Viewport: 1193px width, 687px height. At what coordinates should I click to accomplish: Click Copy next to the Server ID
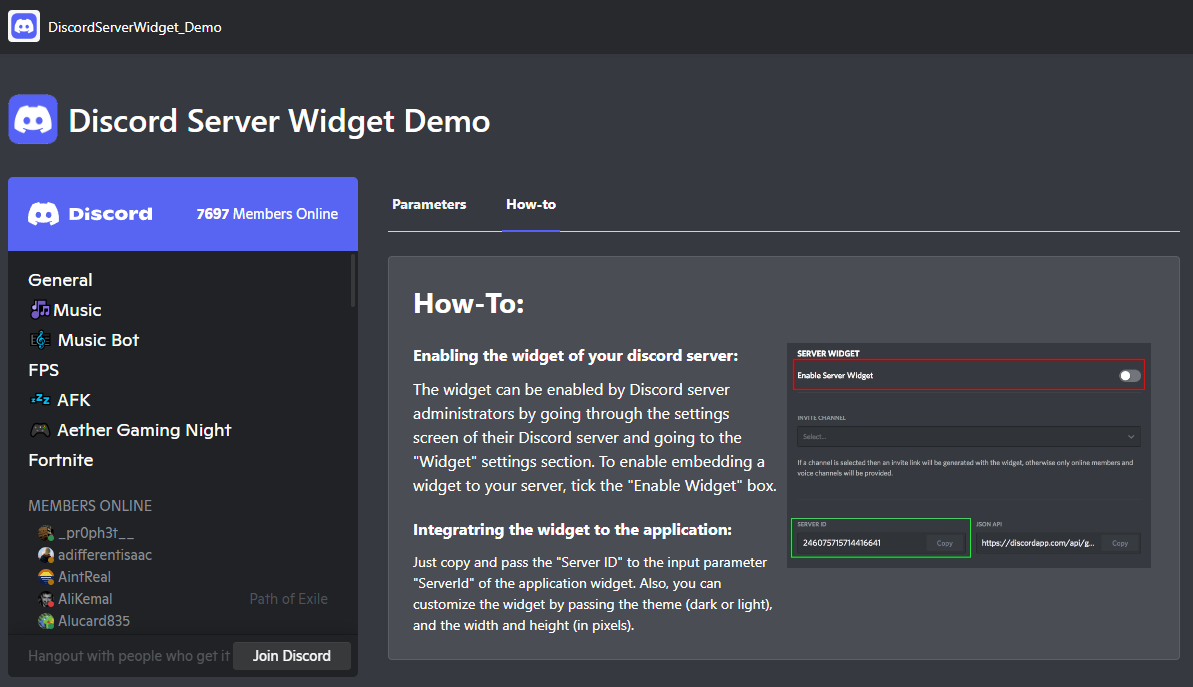click(944, 543)
